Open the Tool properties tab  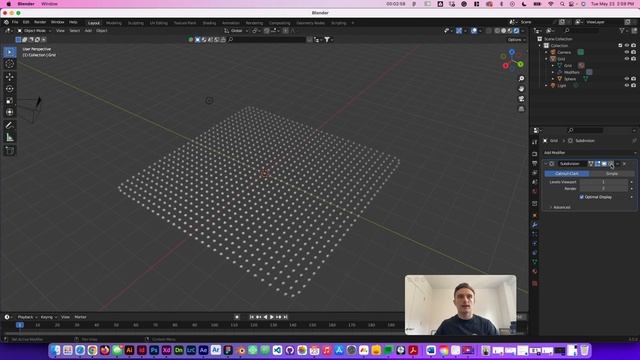tap(535, 142)
